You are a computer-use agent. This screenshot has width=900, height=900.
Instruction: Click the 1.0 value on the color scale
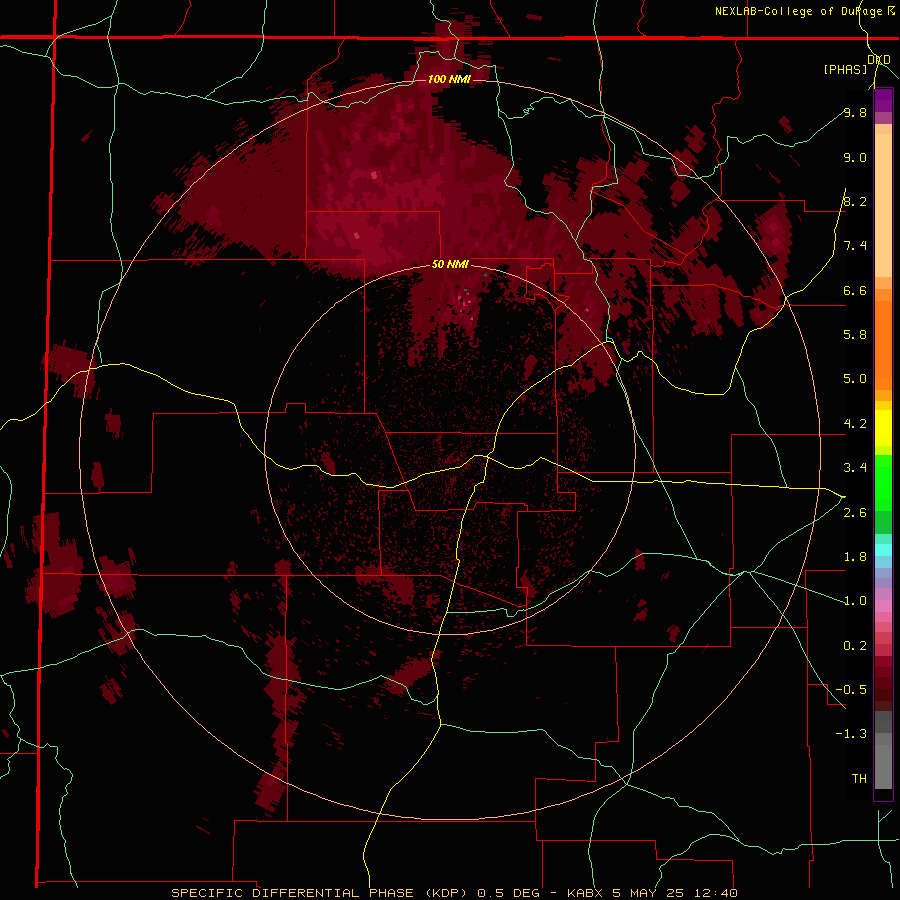855,601
